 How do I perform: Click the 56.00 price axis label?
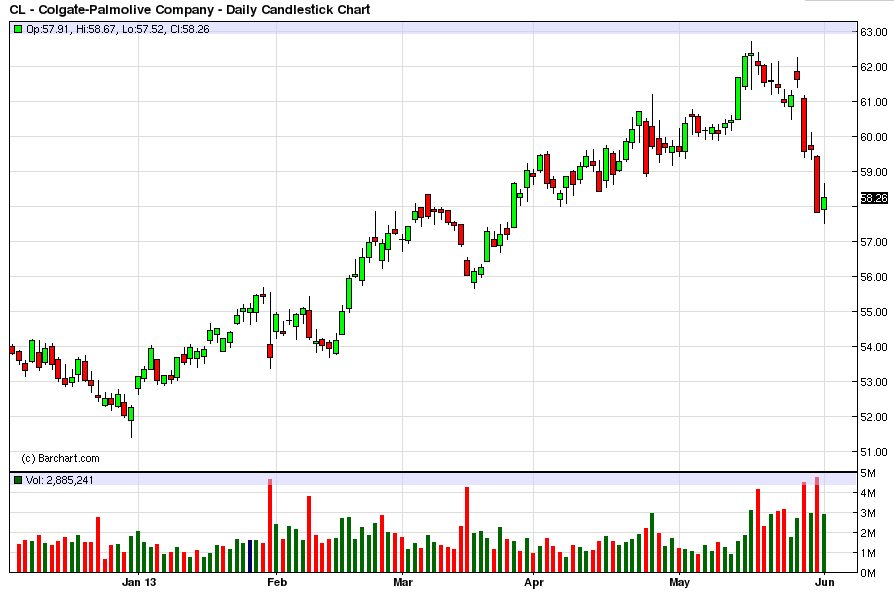tap(873, 277)
